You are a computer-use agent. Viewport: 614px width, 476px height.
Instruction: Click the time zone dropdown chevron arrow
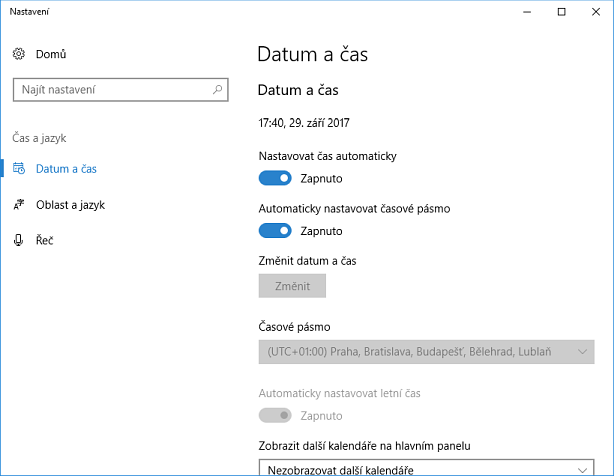(583, 352)
